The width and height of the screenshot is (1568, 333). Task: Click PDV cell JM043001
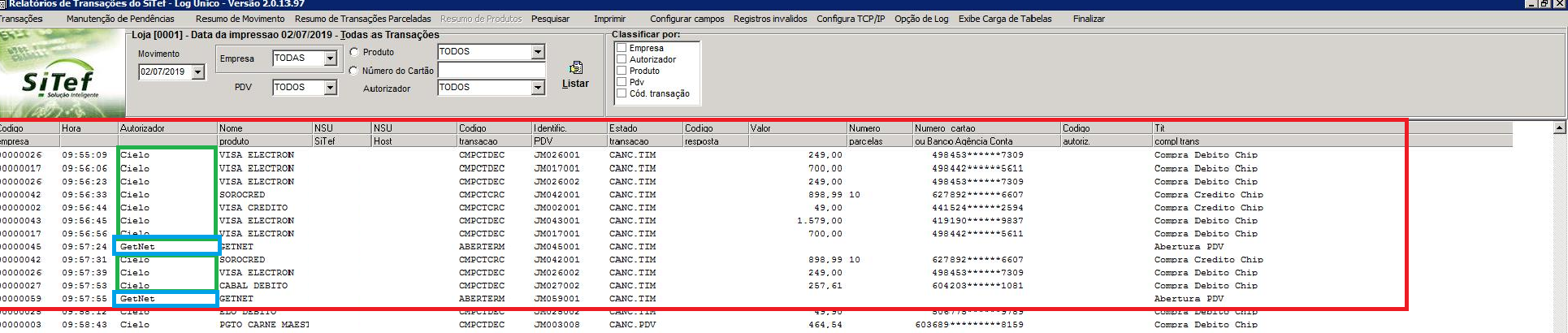point(557,220)
